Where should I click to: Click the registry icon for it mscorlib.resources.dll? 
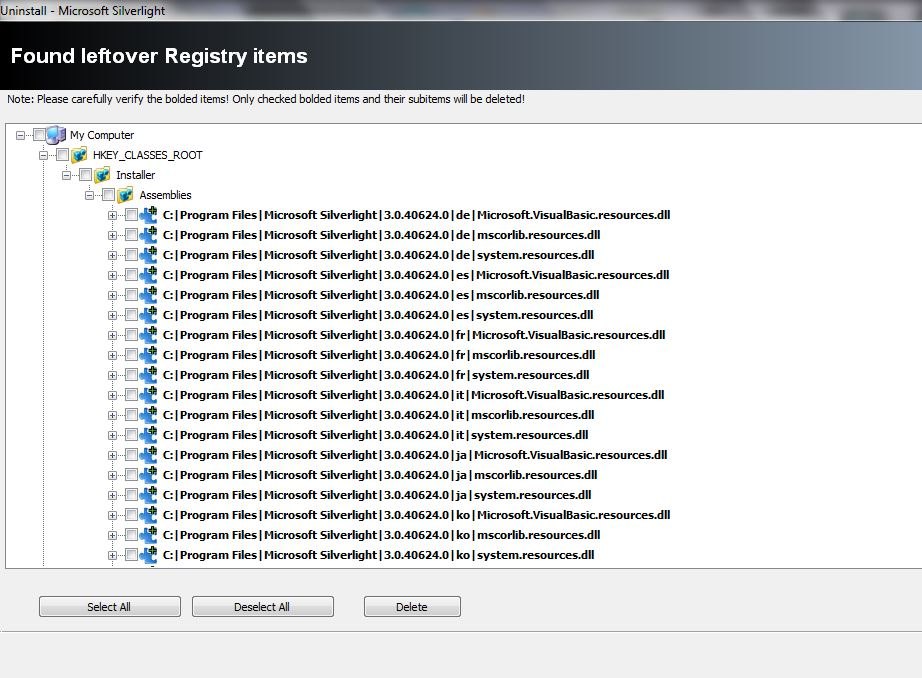148,415
